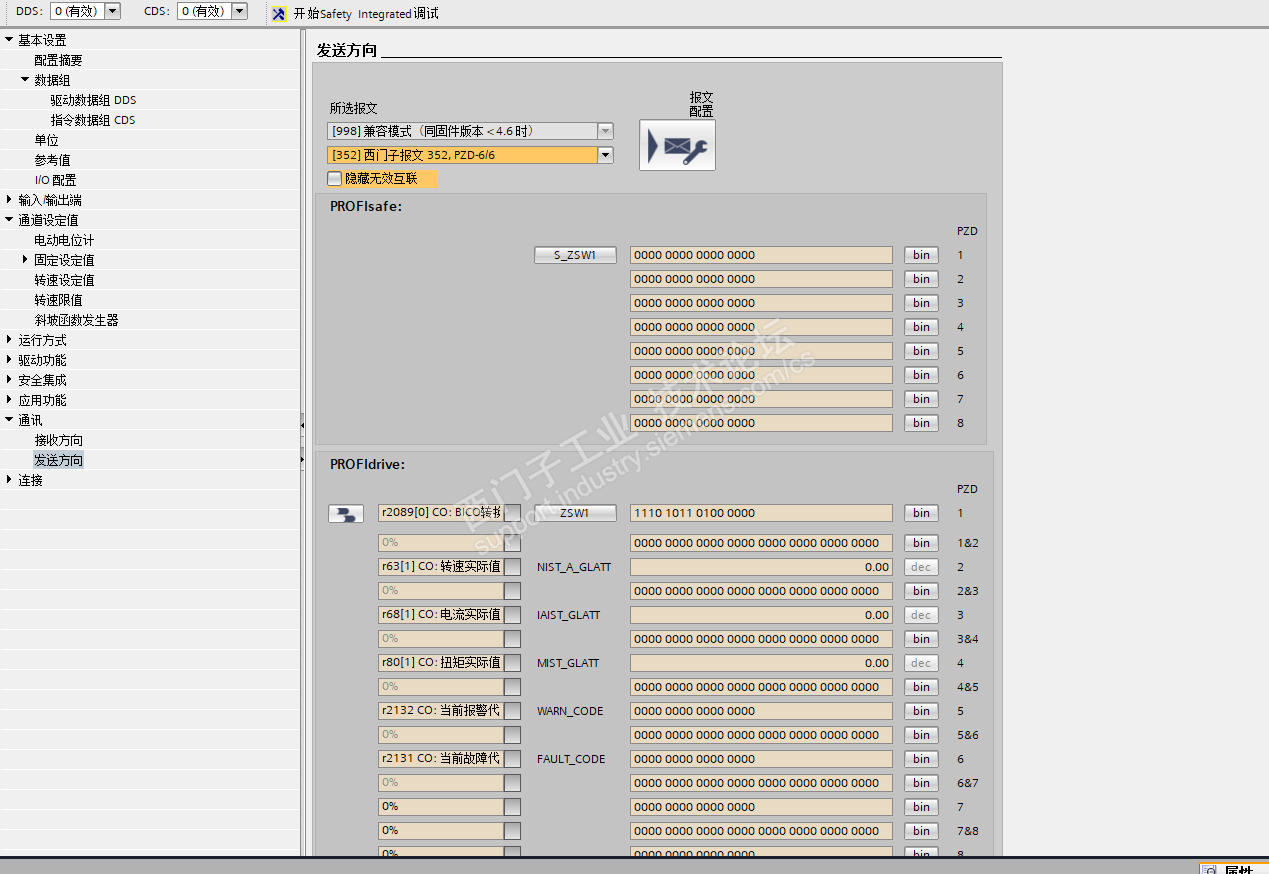Click dec button for IAIST_GLATT row
The width and height of the screenshot is (1269, 874).
click(921, 615)
